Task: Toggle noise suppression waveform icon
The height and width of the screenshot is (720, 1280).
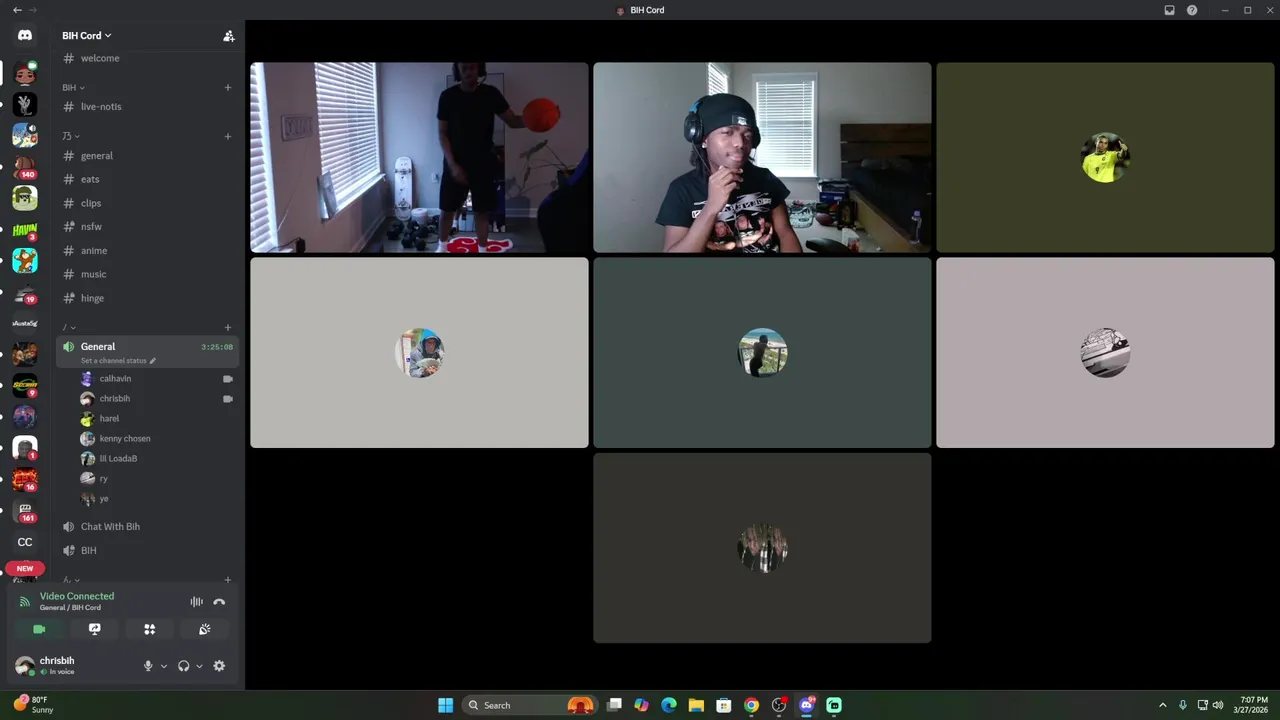Action: click(x=196, y=602)
